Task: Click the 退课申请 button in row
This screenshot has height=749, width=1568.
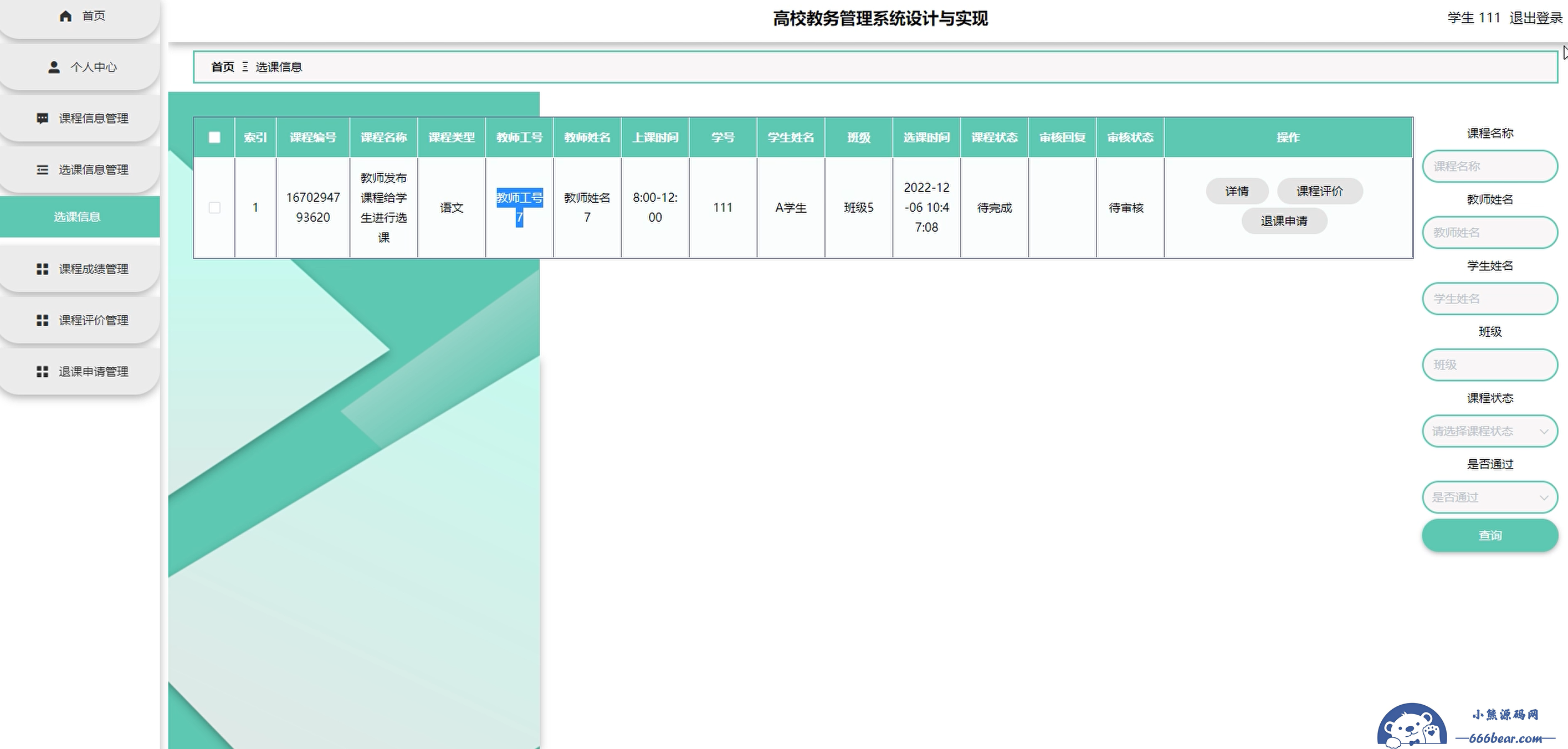Action: tap(1284, 221)
